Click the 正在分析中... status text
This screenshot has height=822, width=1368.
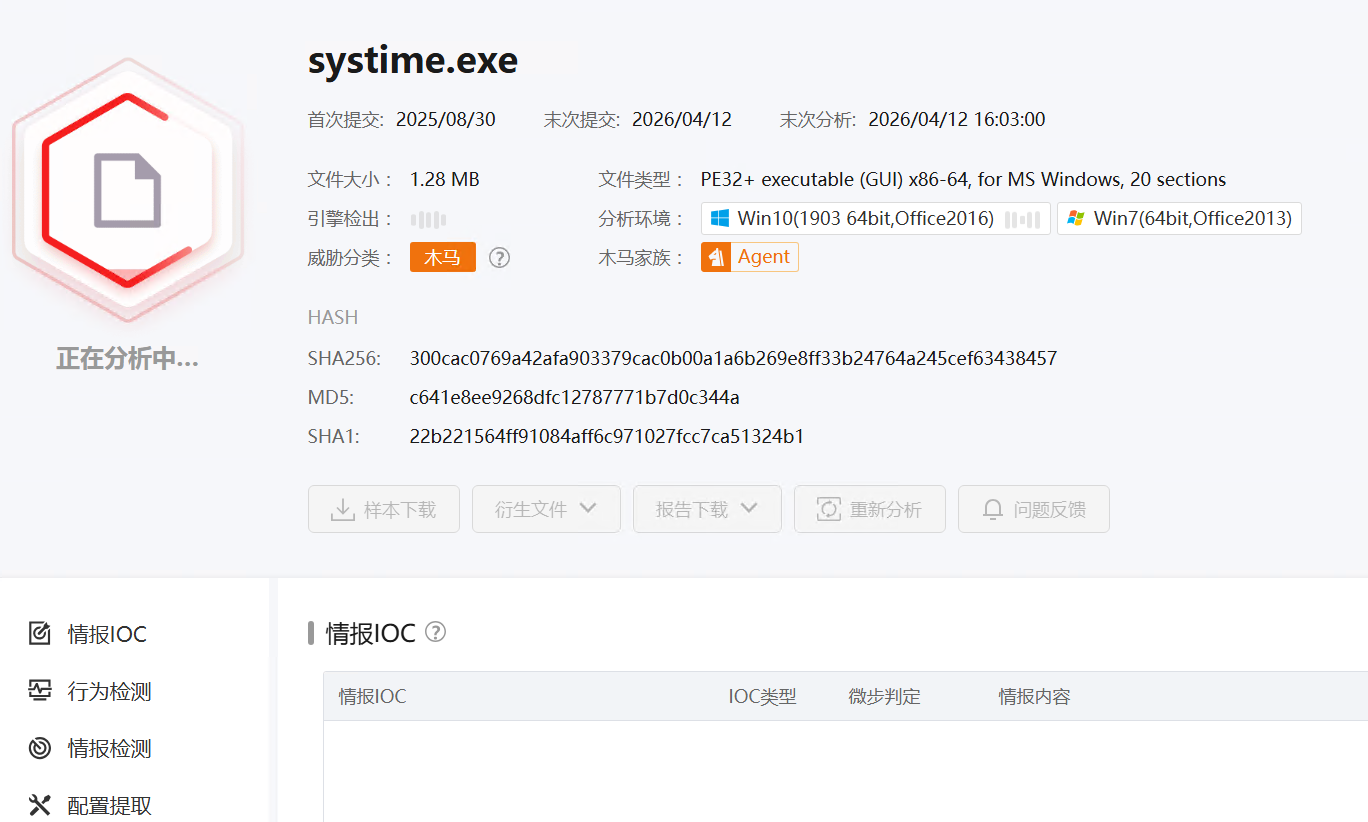coord(127,359)
